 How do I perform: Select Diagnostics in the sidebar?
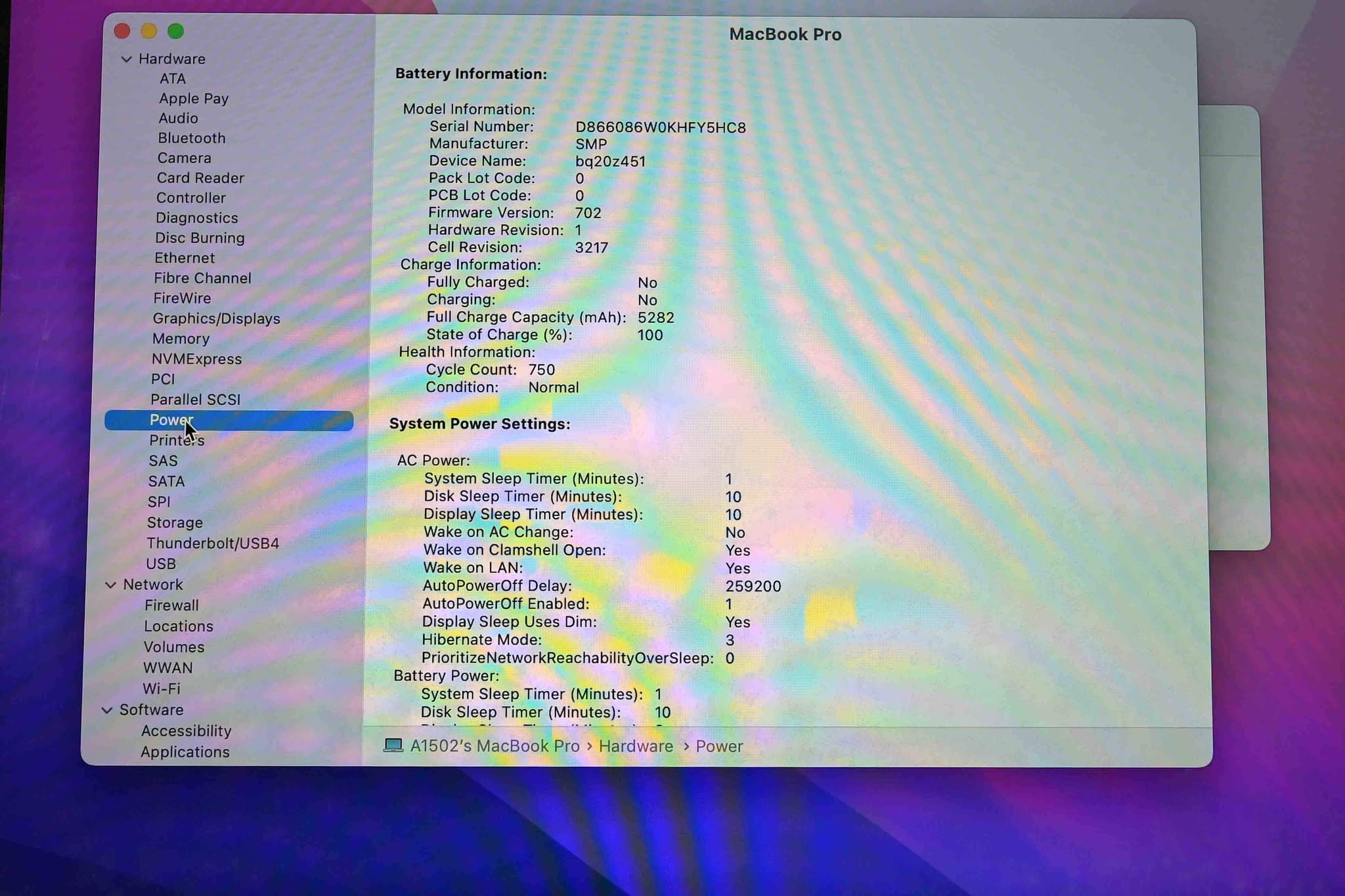(197, 218)
